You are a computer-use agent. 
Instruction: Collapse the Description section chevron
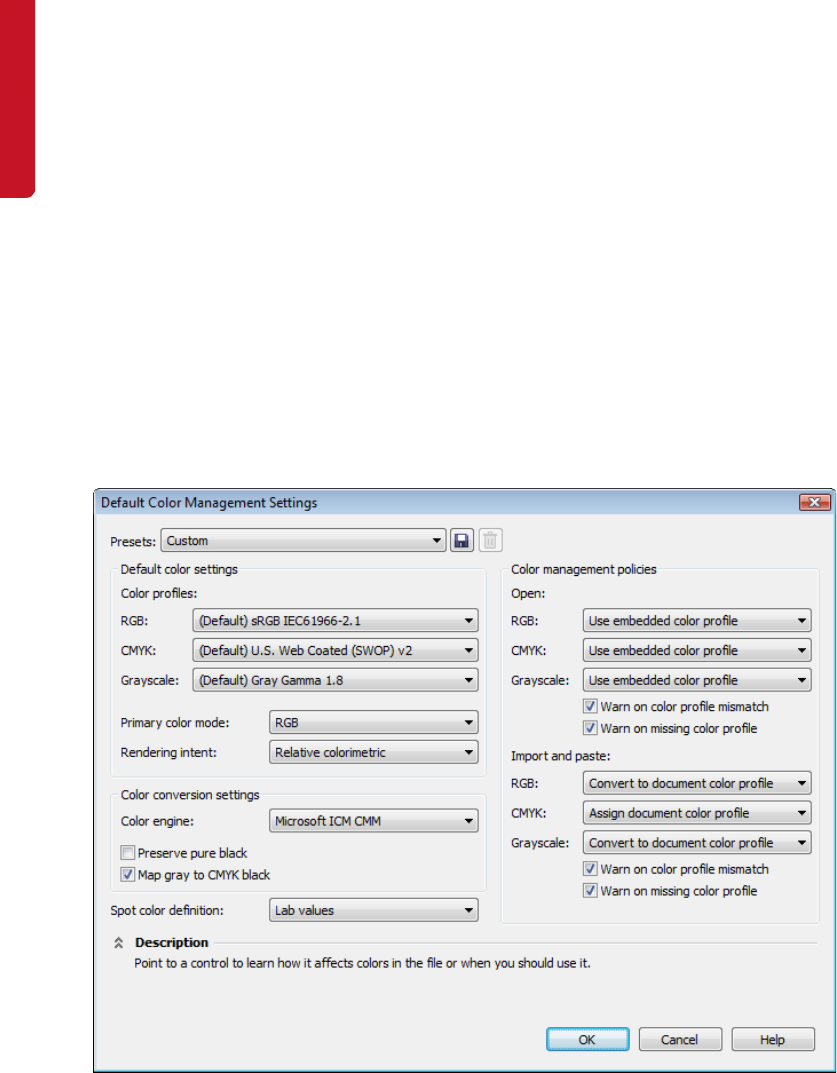[x=118, y=943]
